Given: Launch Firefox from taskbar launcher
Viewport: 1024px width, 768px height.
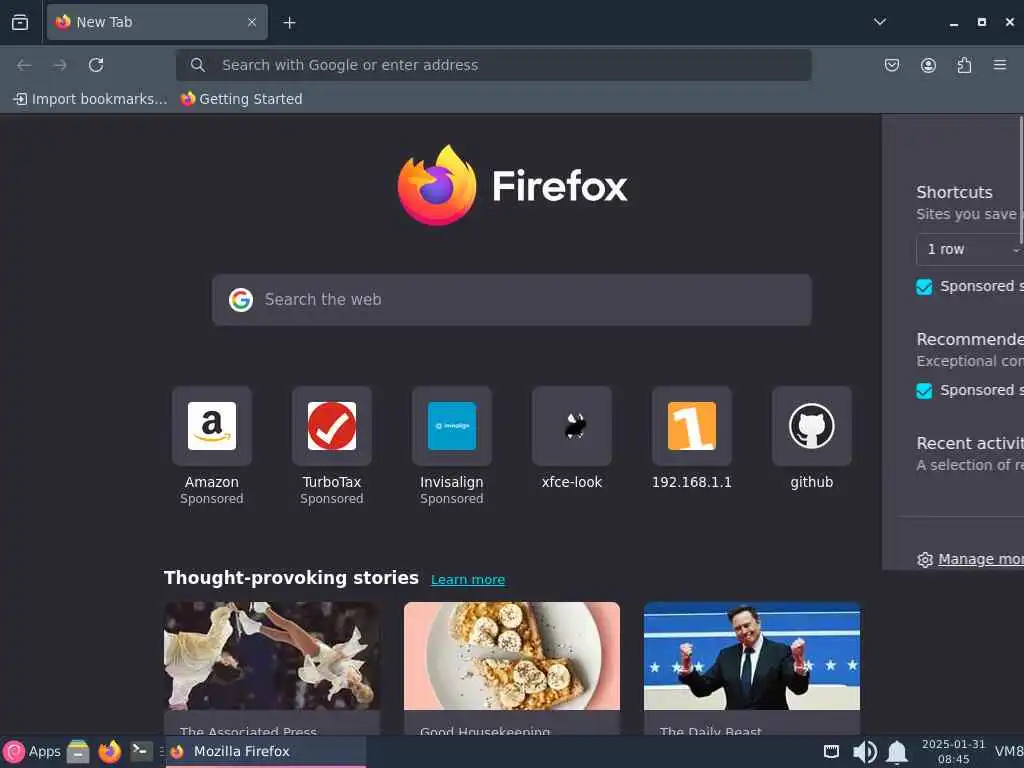Looking at the screenshot, I should coord(110,752).
